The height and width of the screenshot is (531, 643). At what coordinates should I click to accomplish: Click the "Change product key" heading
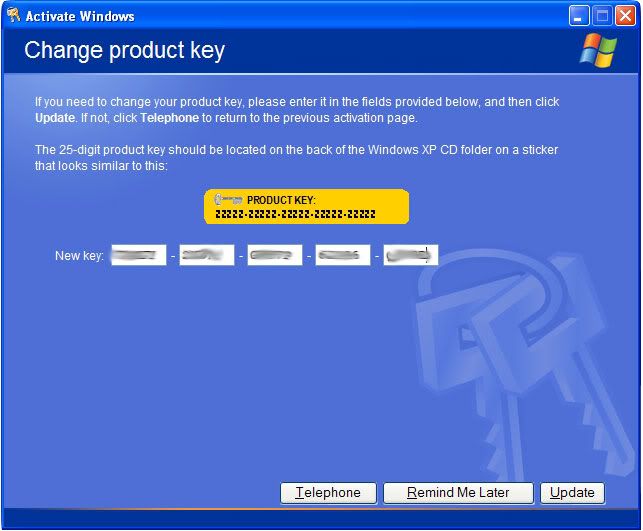(124, 51)
